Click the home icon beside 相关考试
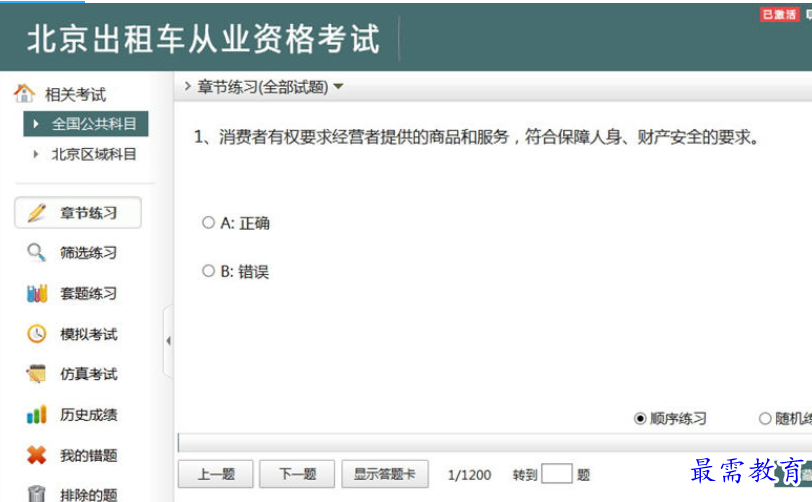The height and width of the screenshot is (502, 812). tap(24, 94)
